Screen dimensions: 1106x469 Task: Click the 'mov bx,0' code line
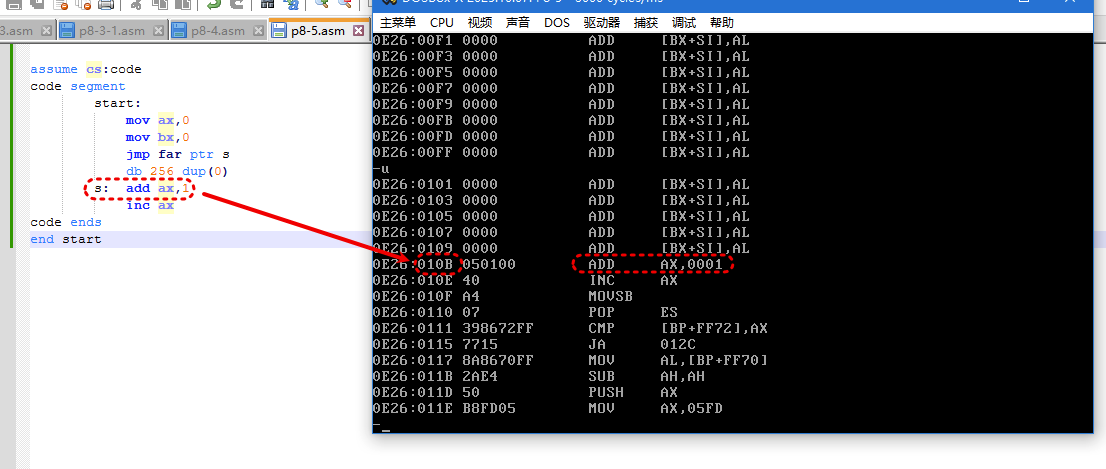pos(157,138)
